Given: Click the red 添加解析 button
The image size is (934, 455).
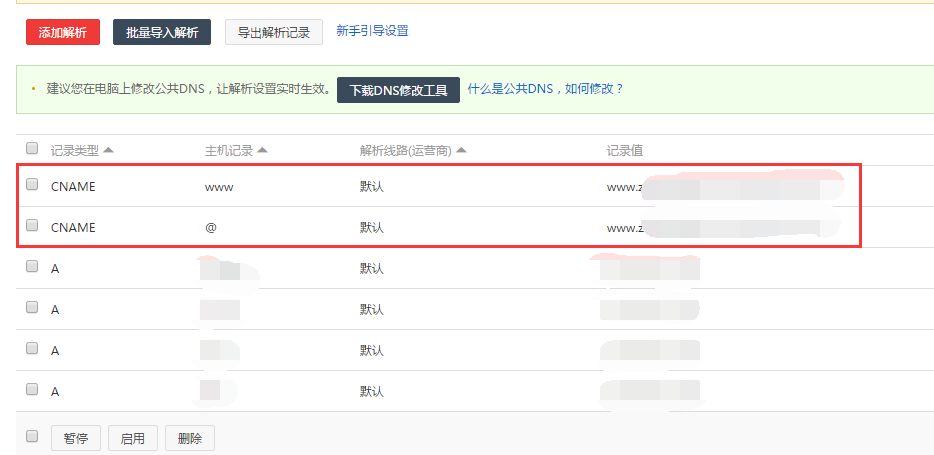Looking at the screenshot, I should click(x=63, y=32).
